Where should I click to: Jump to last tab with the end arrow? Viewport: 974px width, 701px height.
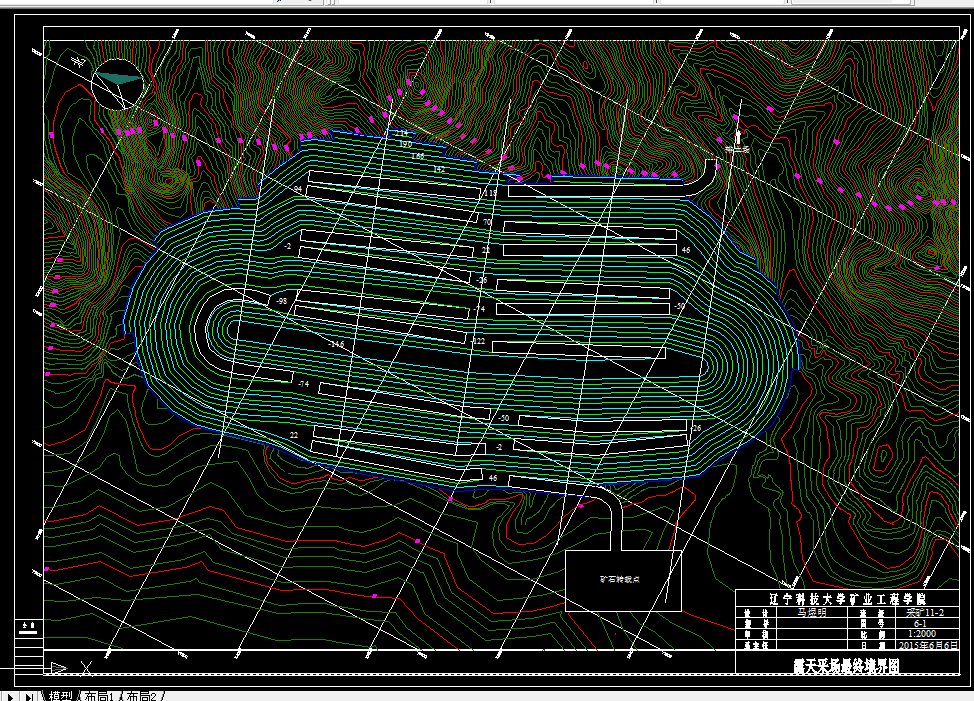pos(29,696)
